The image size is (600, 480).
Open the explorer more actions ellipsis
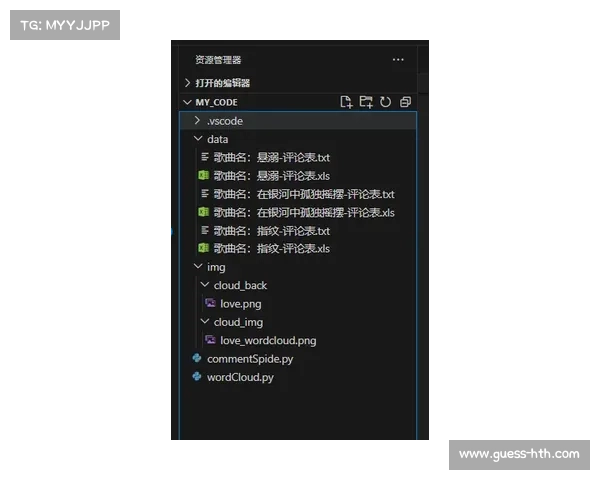tap(398, 60)
